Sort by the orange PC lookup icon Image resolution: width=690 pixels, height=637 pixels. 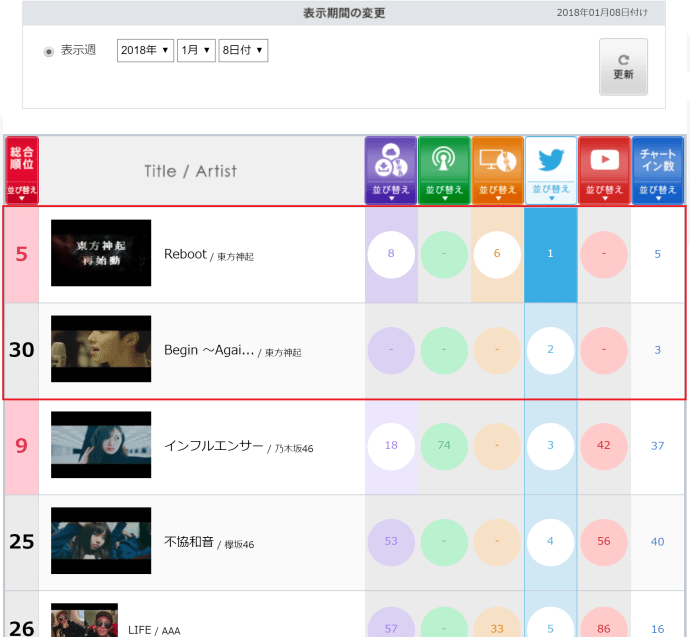497,170
